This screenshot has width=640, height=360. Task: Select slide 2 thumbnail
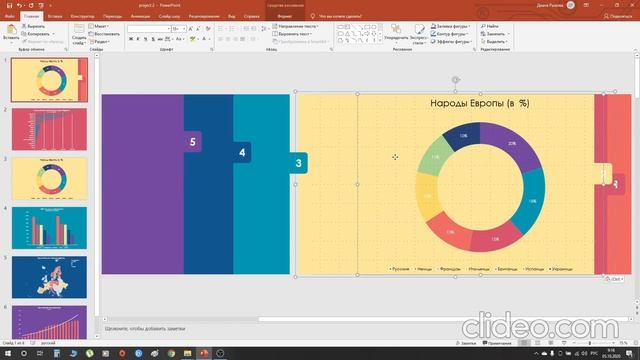[49, 129]
